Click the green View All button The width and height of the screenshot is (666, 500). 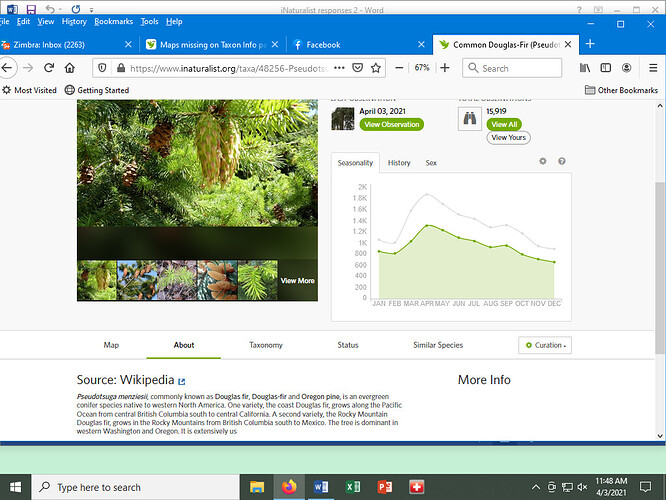click(504, 124)
